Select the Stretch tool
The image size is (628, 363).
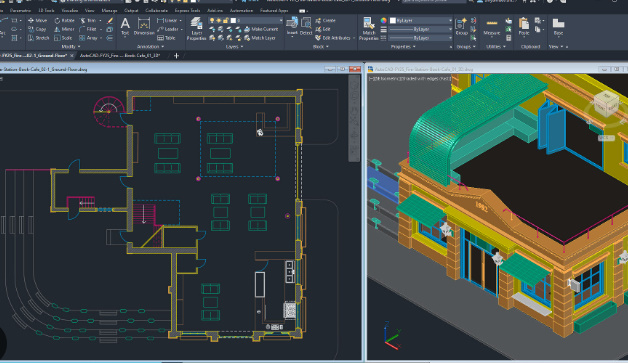38,38
